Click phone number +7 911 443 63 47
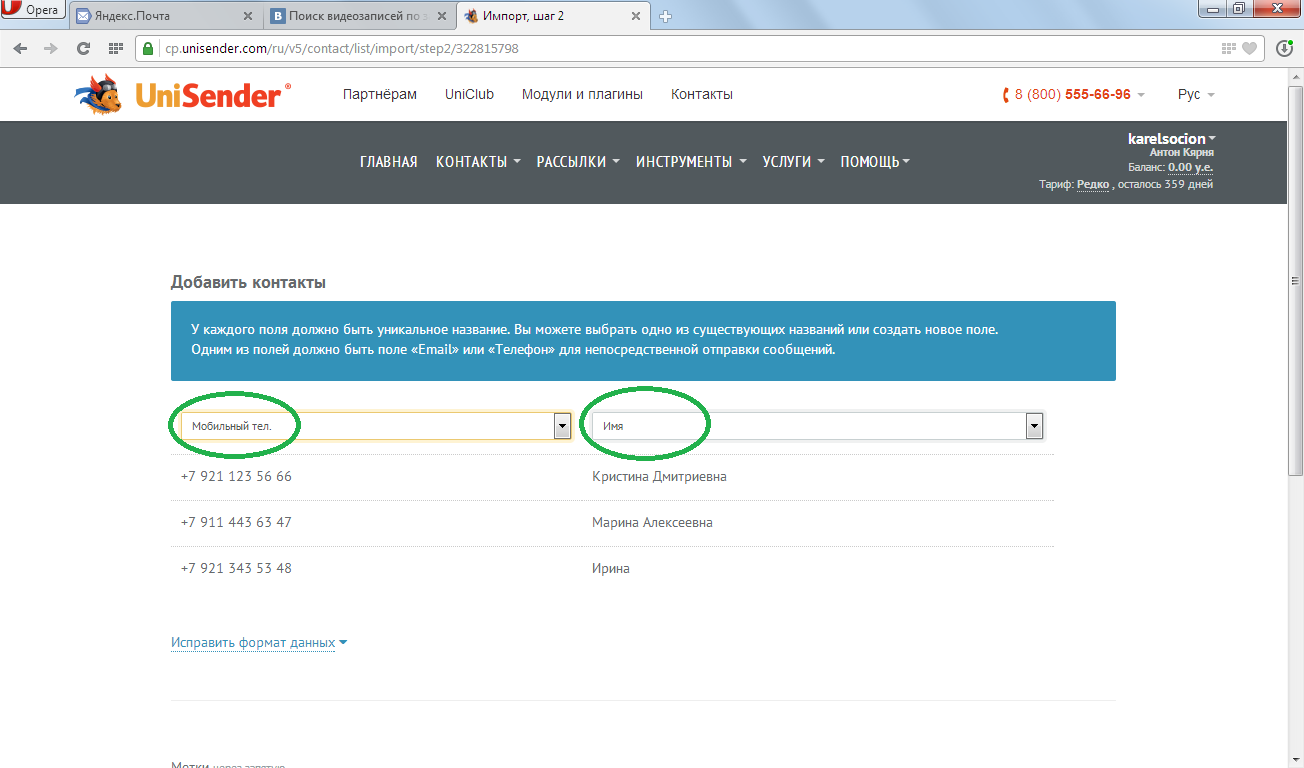The width and height of the screenshot is (1304, 768). pyautogui.click(x=236, y=523)
